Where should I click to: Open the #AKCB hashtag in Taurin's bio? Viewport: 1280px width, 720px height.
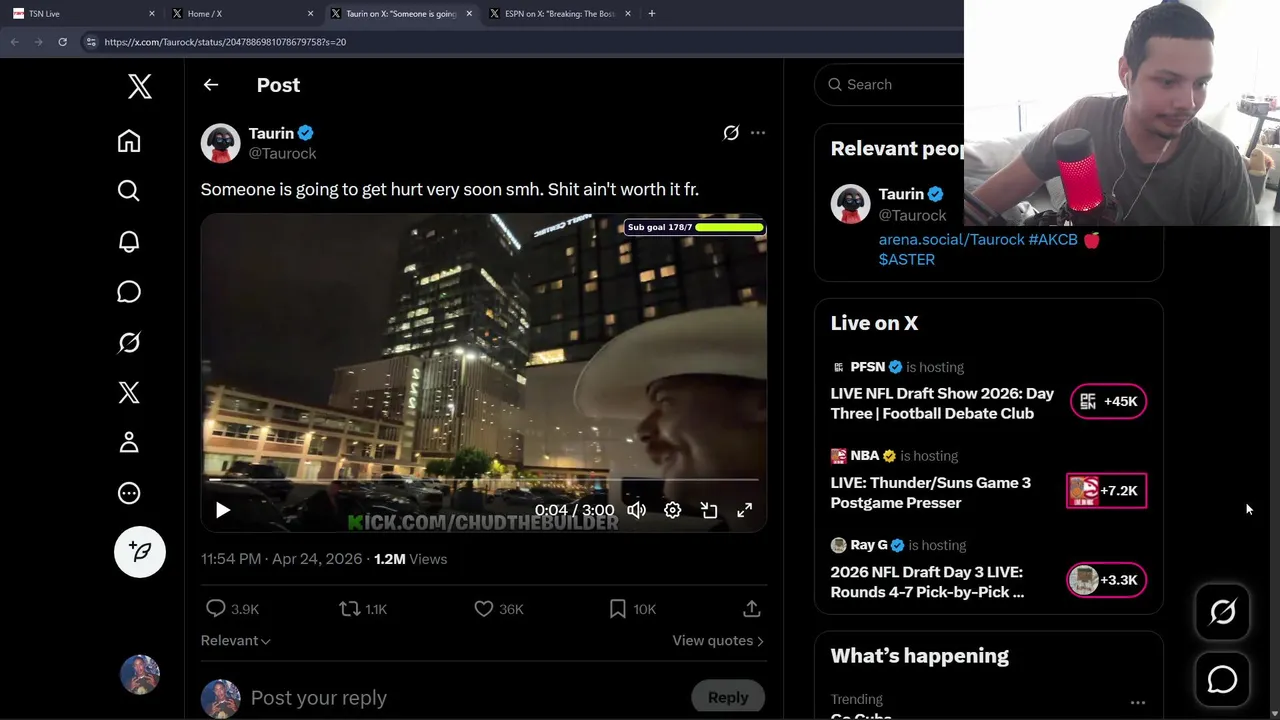point(1053,240)
